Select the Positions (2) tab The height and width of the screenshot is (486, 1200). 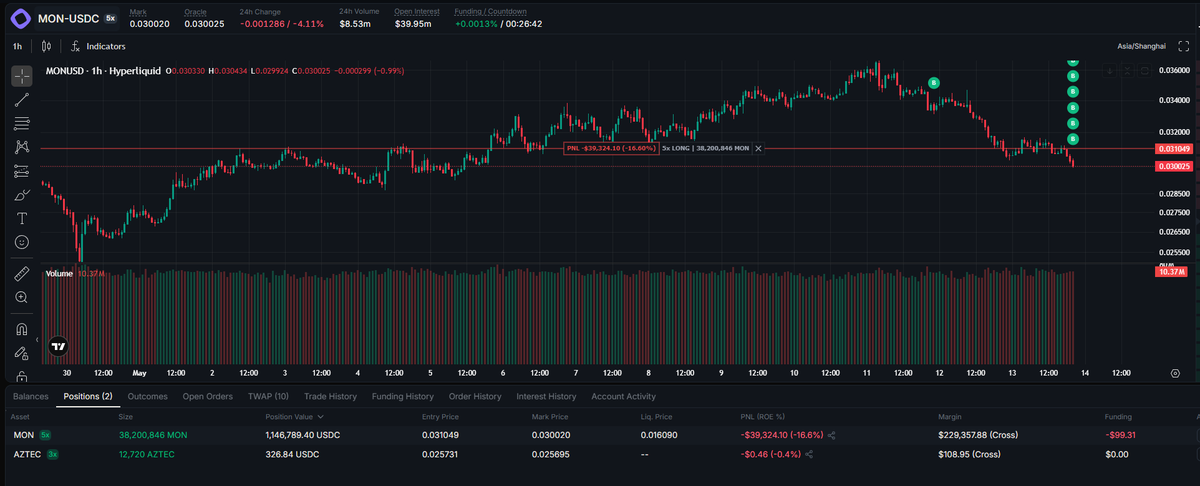tap(88, 397)
